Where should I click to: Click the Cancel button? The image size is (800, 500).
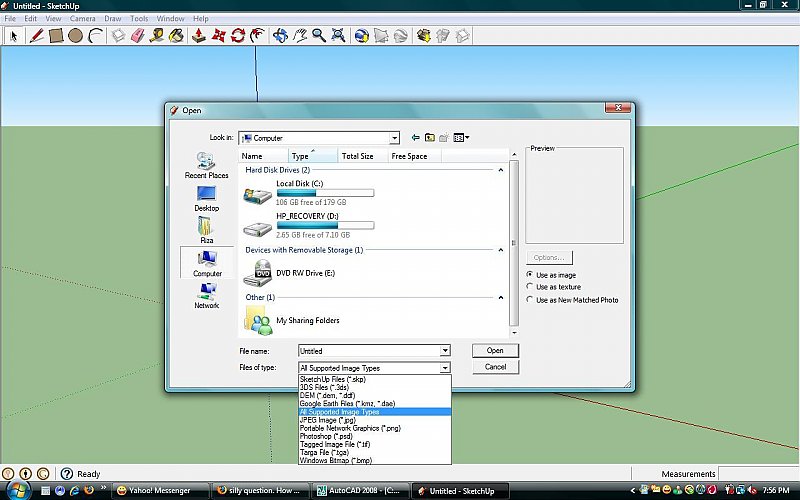495,367
